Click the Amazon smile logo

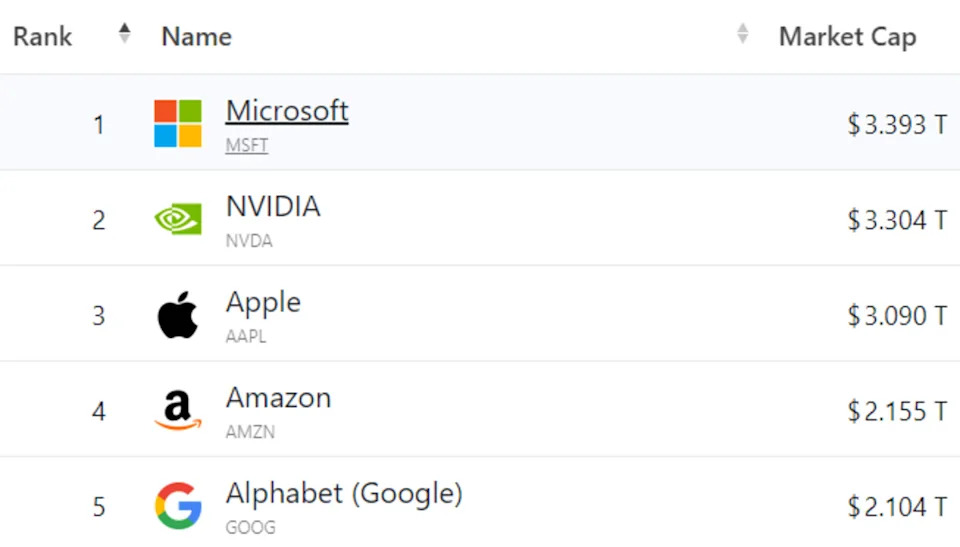[178, 410]
